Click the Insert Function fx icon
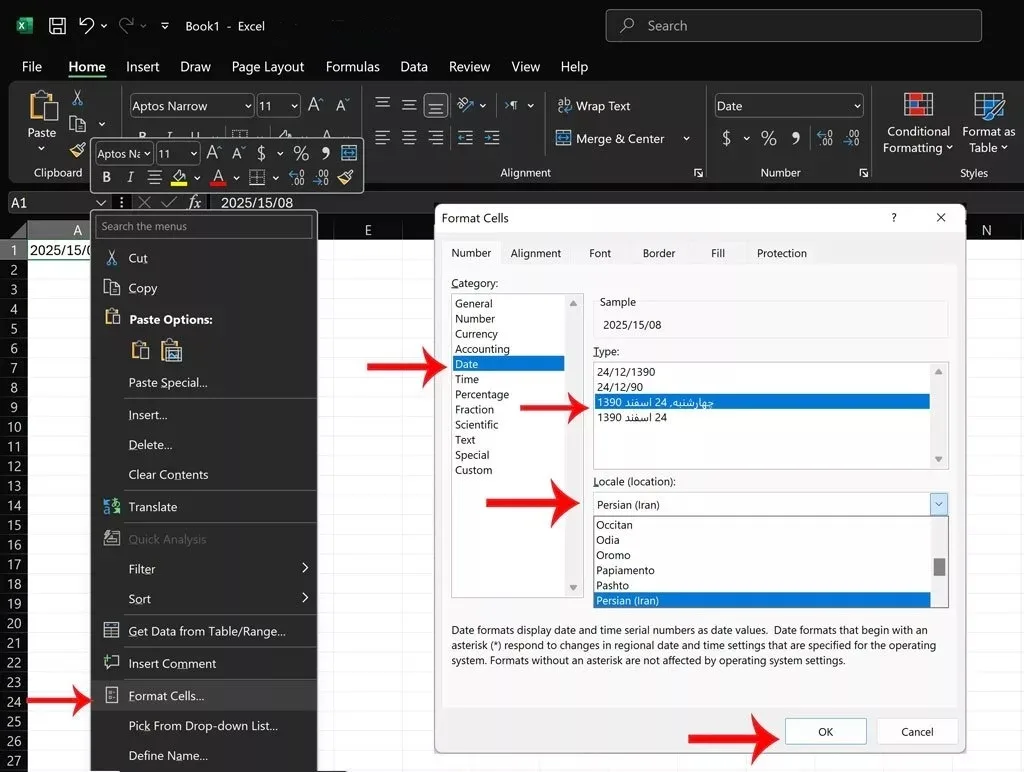 (195, 202)
